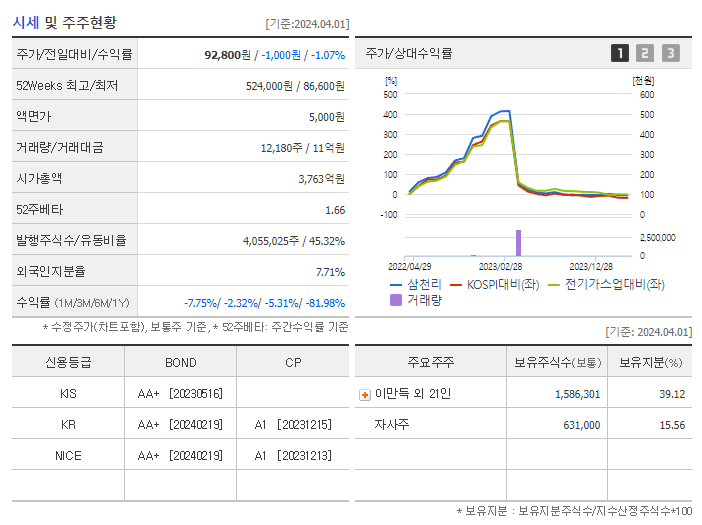Click KOSPI대비(좌) red legend line
Viewport: 702px width, 525px height.
point(456,285)
